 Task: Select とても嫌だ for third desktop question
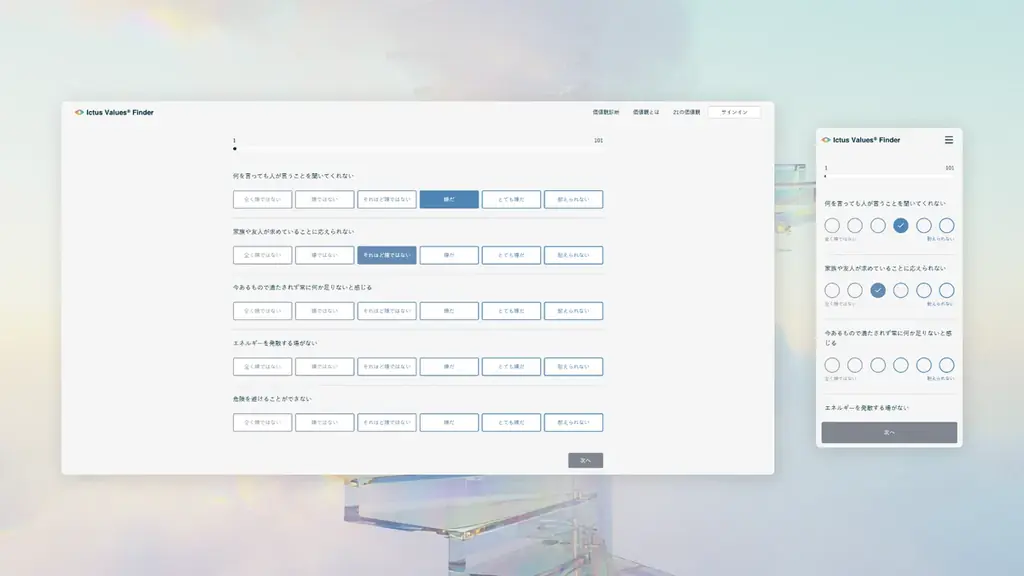tap(511, 311)
